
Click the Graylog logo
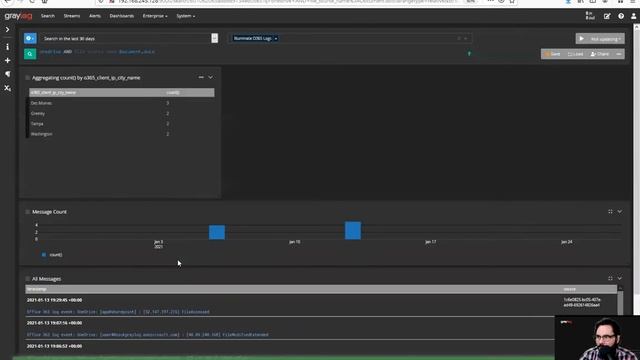(x=18, y=16)
